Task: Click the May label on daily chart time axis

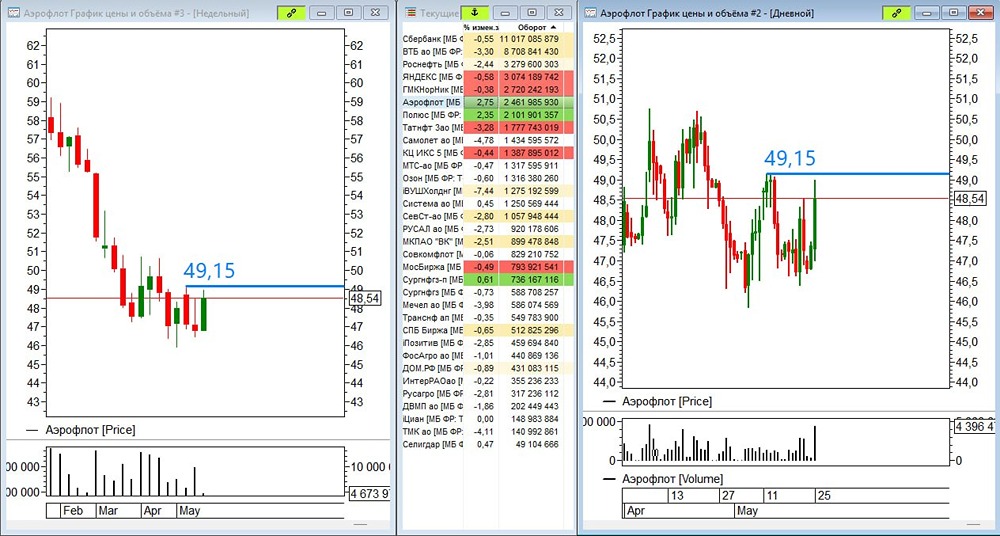Action: pos(747,511)
